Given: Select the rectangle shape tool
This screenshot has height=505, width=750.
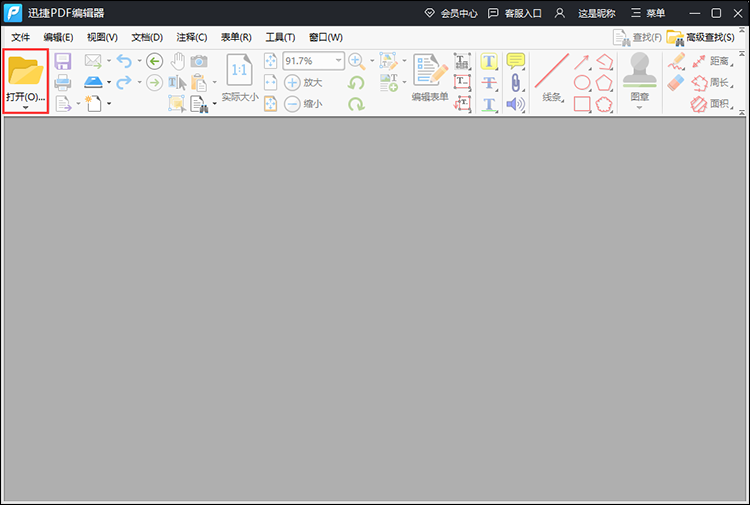Looking at the screenshot, I should [x=582, y=104].
